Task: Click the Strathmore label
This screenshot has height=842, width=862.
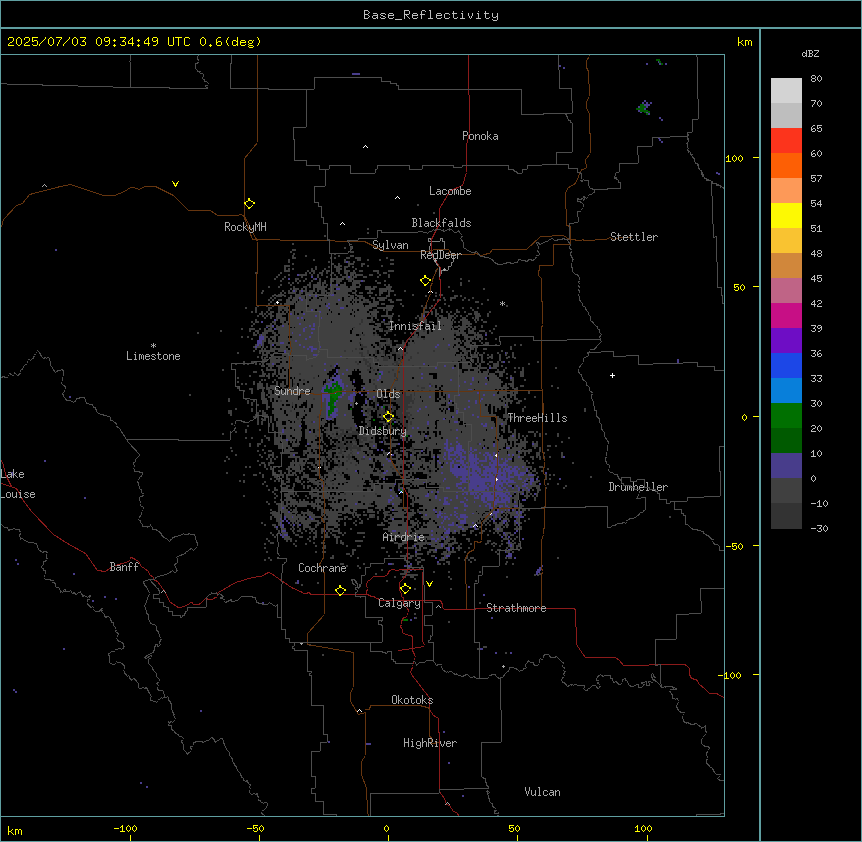Action: coord(516,608)
